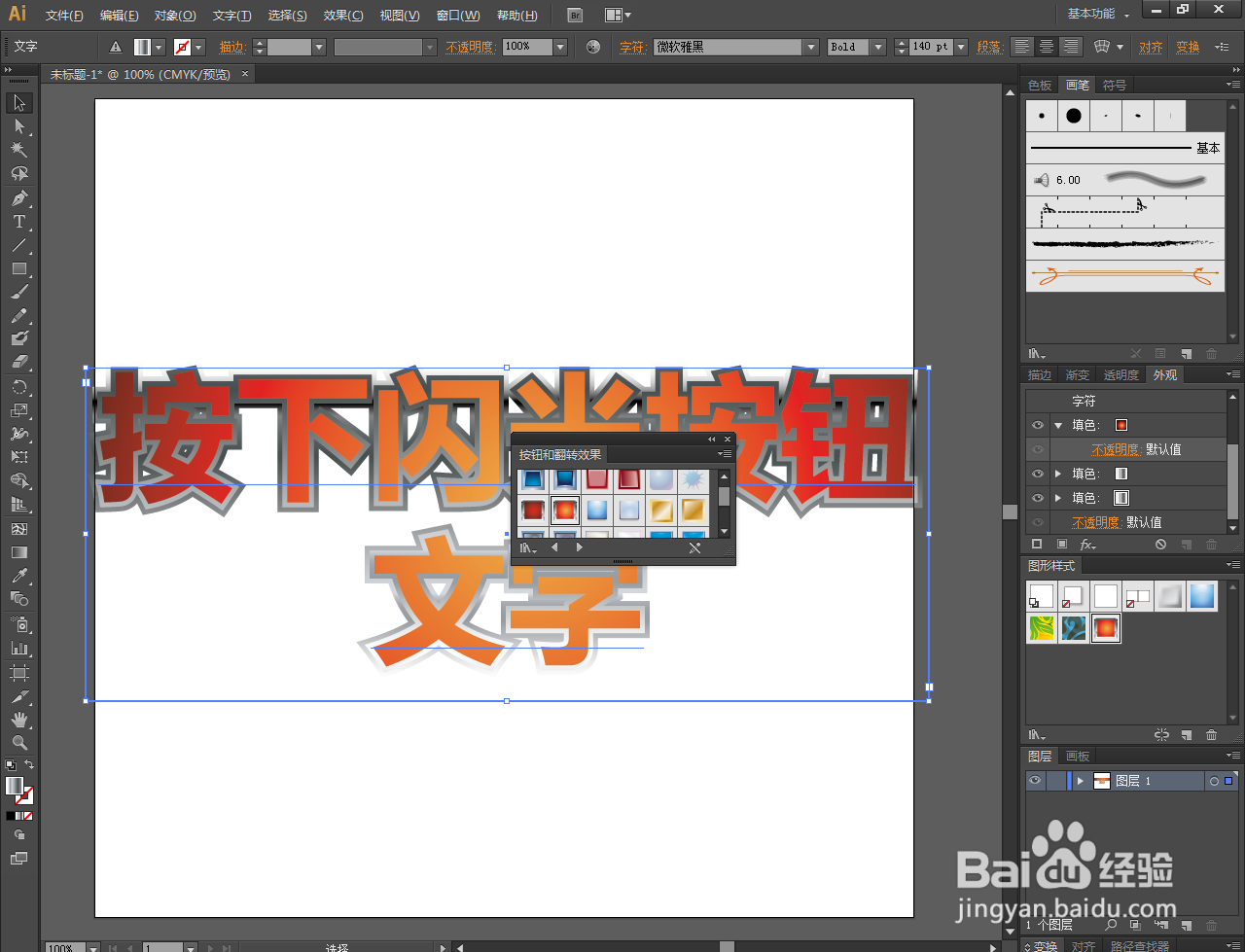Viewport: 1245px width, 952px height.
Task: Activate the Pen tool
Action: click(18, 196)
